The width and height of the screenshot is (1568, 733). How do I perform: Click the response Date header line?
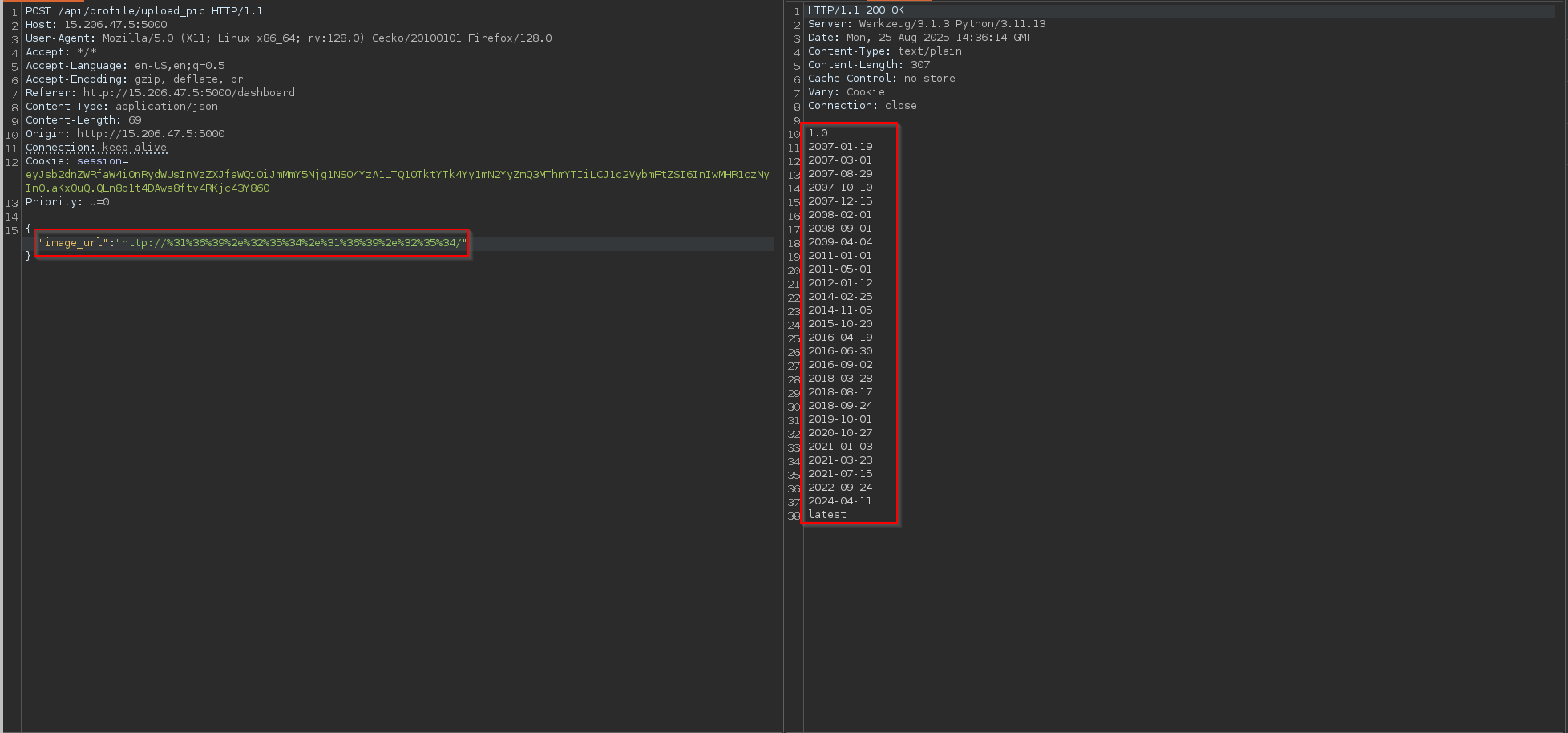click(919, 38)
